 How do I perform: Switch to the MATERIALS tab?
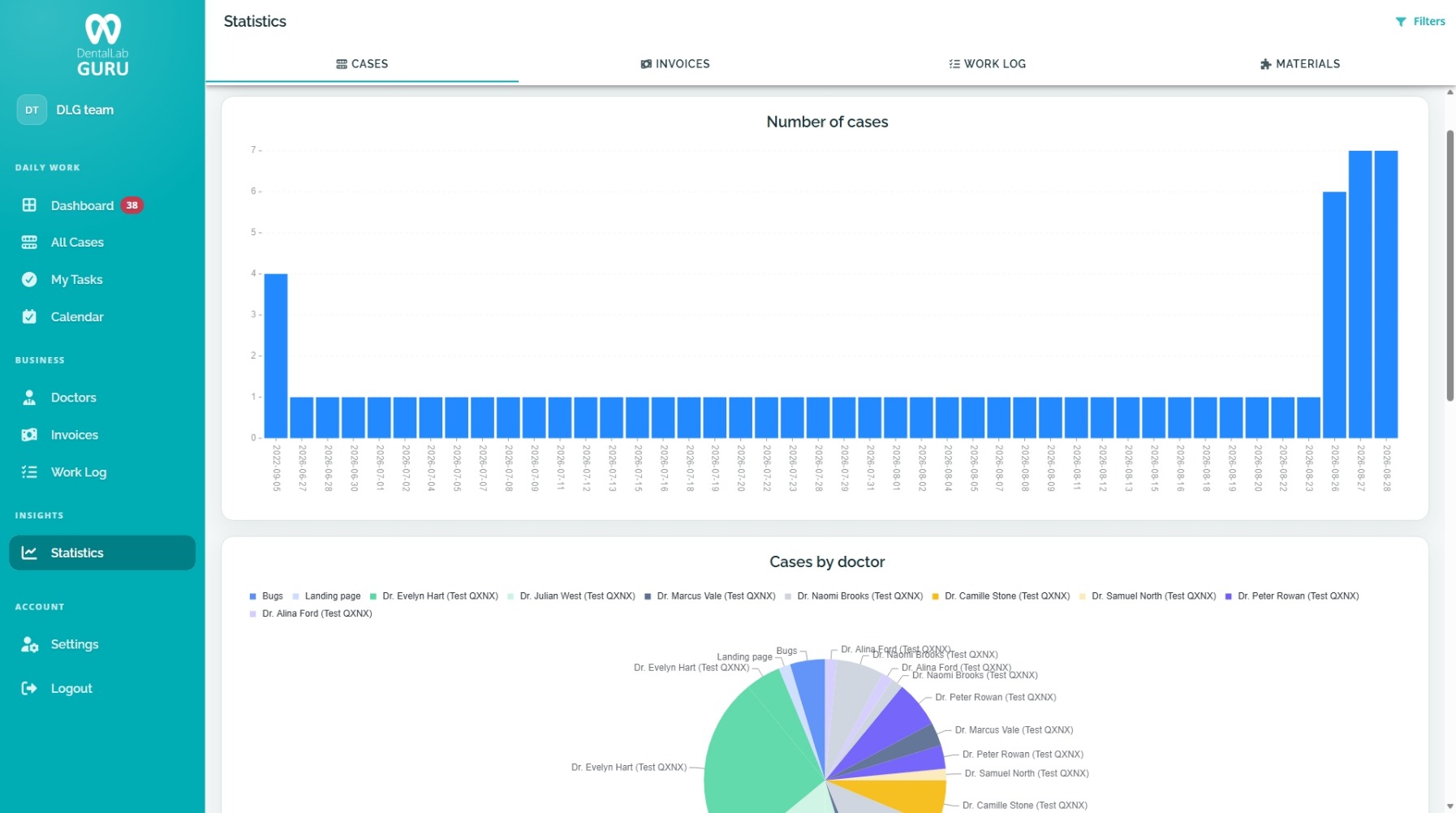point(1300,64)
